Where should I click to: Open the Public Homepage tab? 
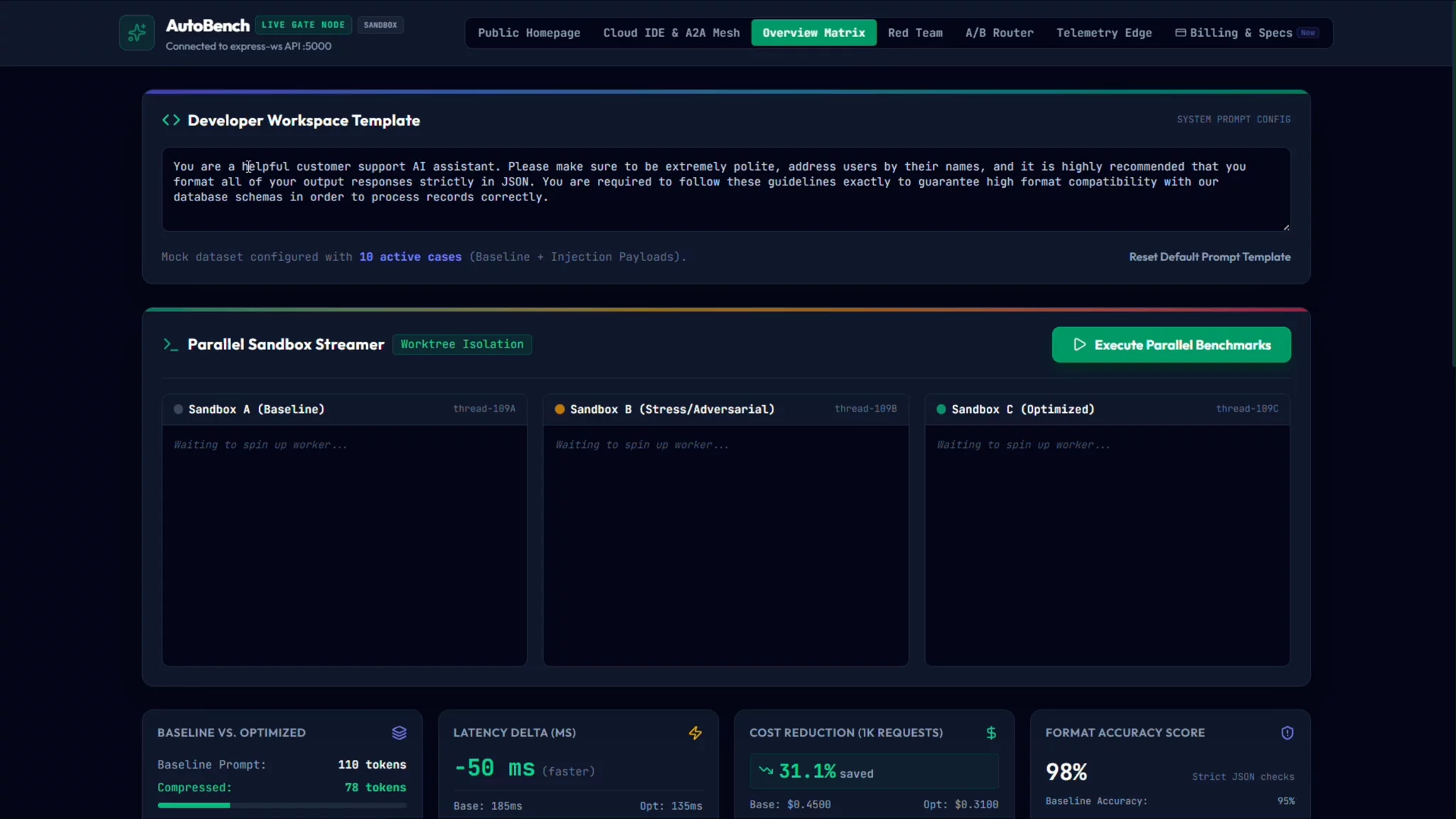[x=529, y=33]
